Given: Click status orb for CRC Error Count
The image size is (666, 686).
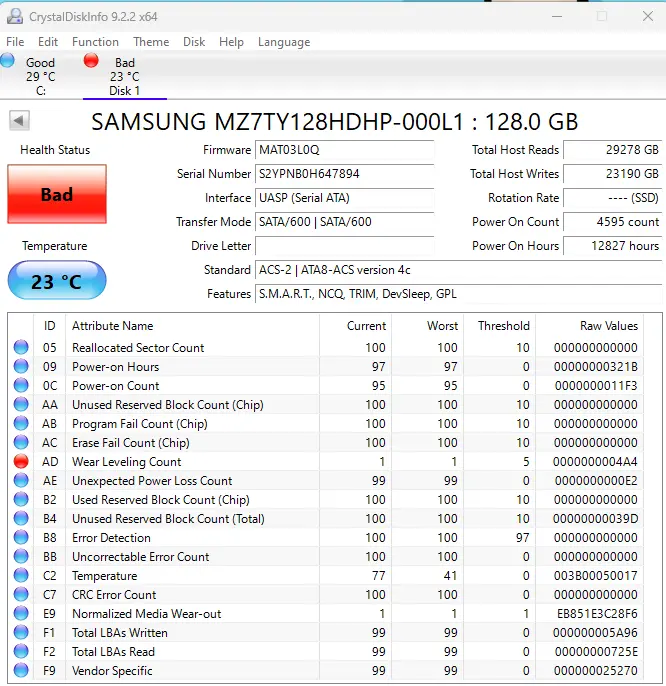Looking at the screenshot, I should coord(21,595).
